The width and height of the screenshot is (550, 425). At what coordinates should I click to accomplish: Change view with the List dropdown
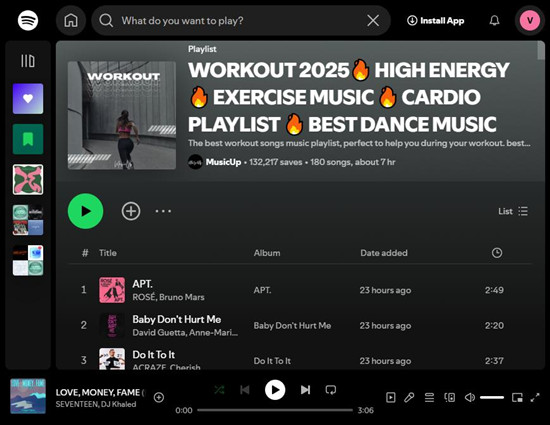click(513, 211)
